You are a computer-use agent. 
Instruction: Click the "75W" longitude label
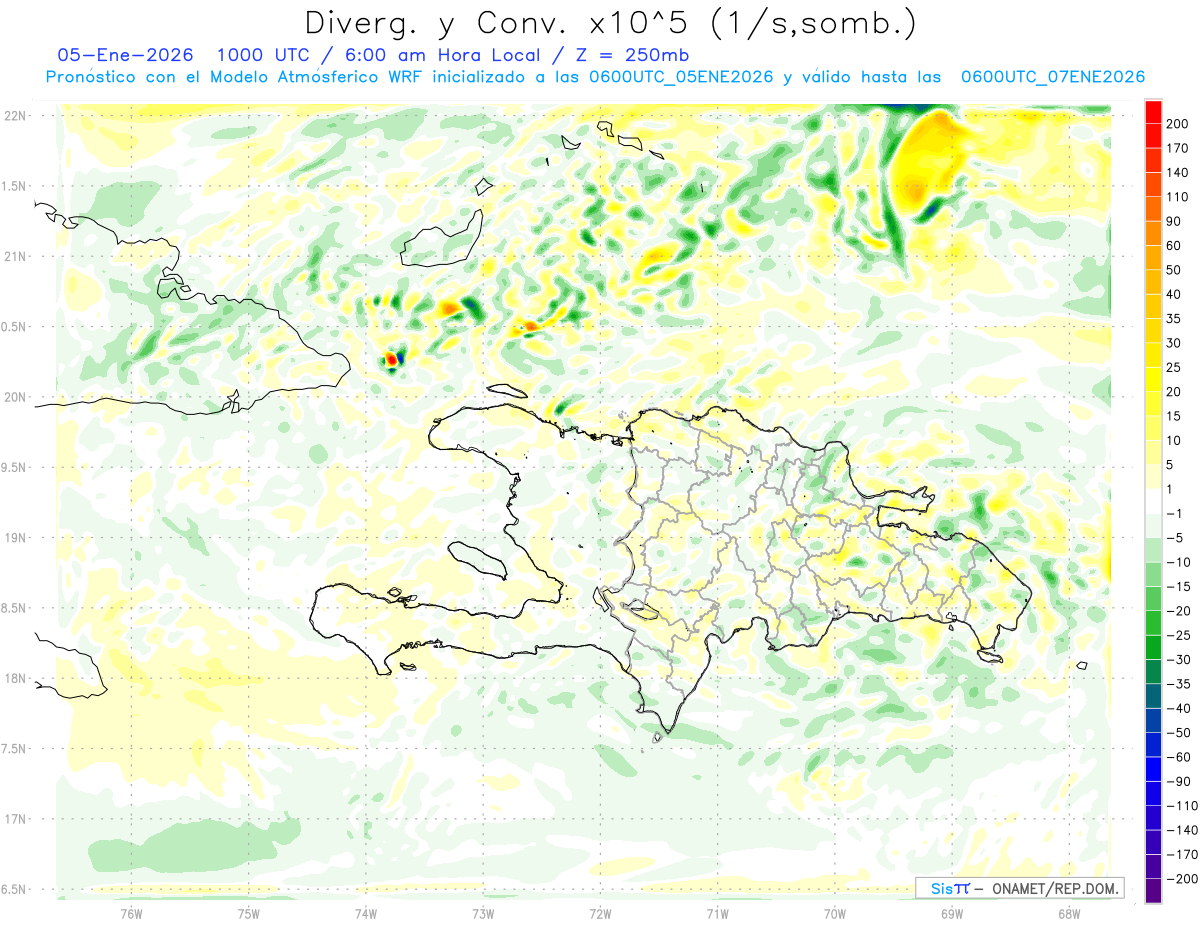tap(249, 912)
